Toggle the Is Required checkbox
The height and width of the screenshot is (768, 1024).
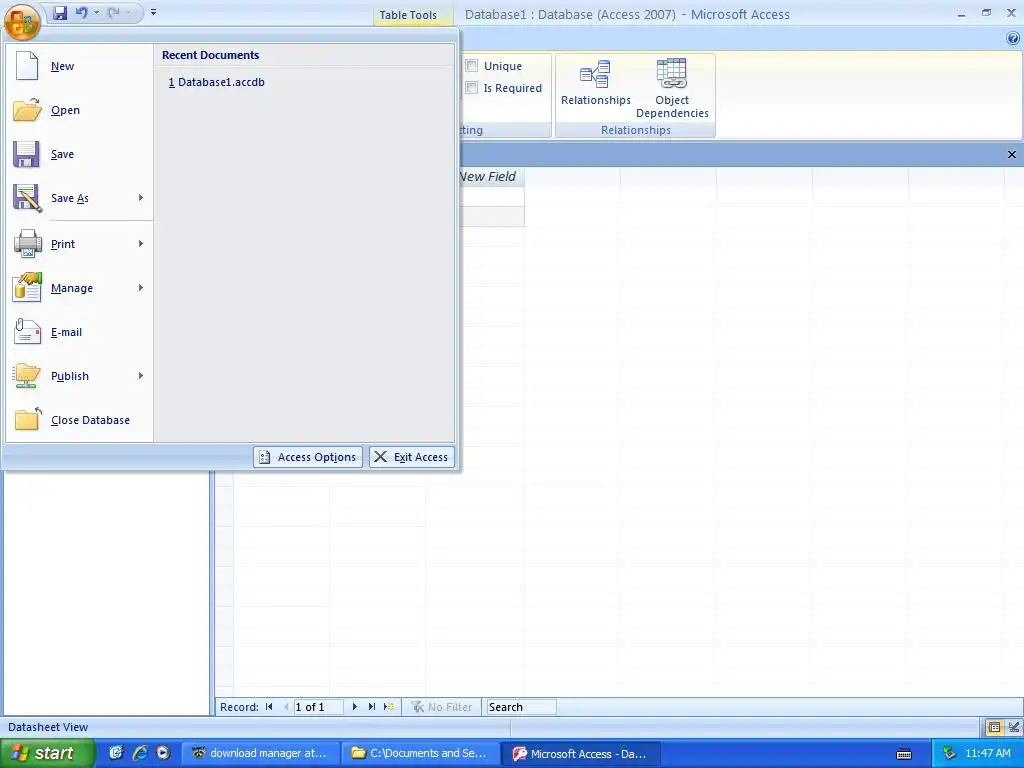click(x=472, y=88)
